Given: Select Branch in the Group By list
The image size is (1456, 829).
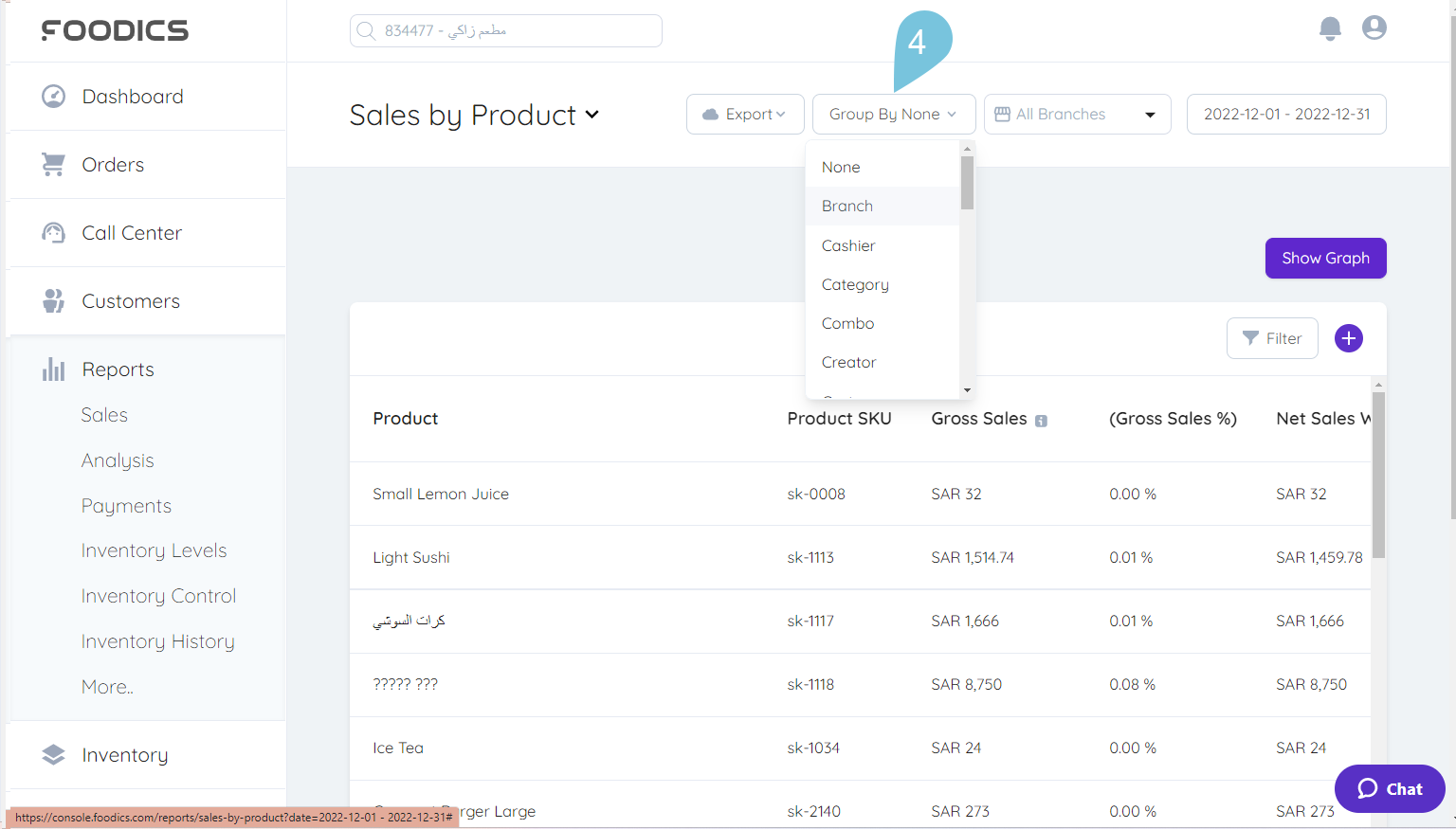Looking at the screenshot, I should [x=846, y=206].
